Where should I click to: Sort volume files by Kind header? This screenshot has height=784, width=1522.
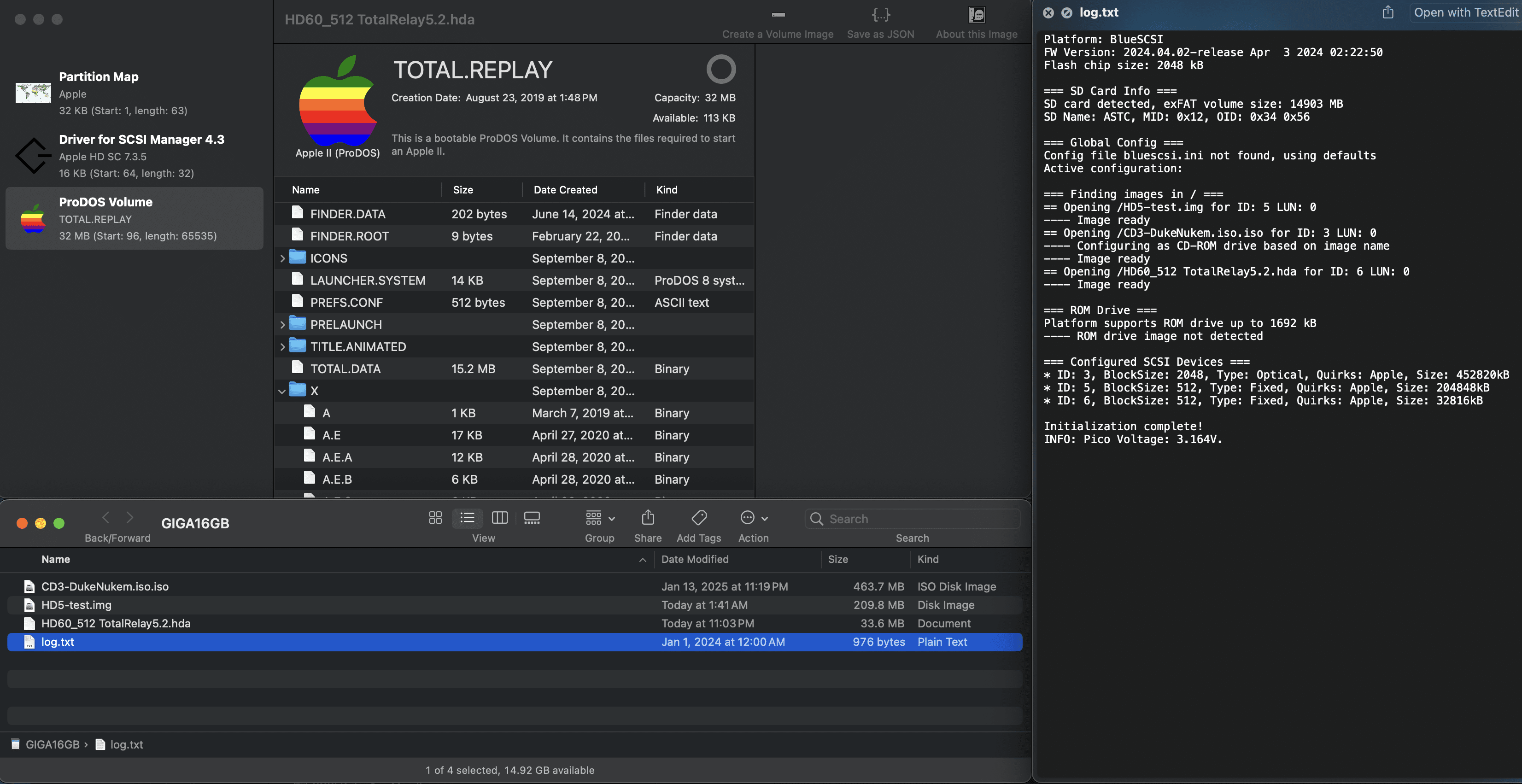coord(667,190)
